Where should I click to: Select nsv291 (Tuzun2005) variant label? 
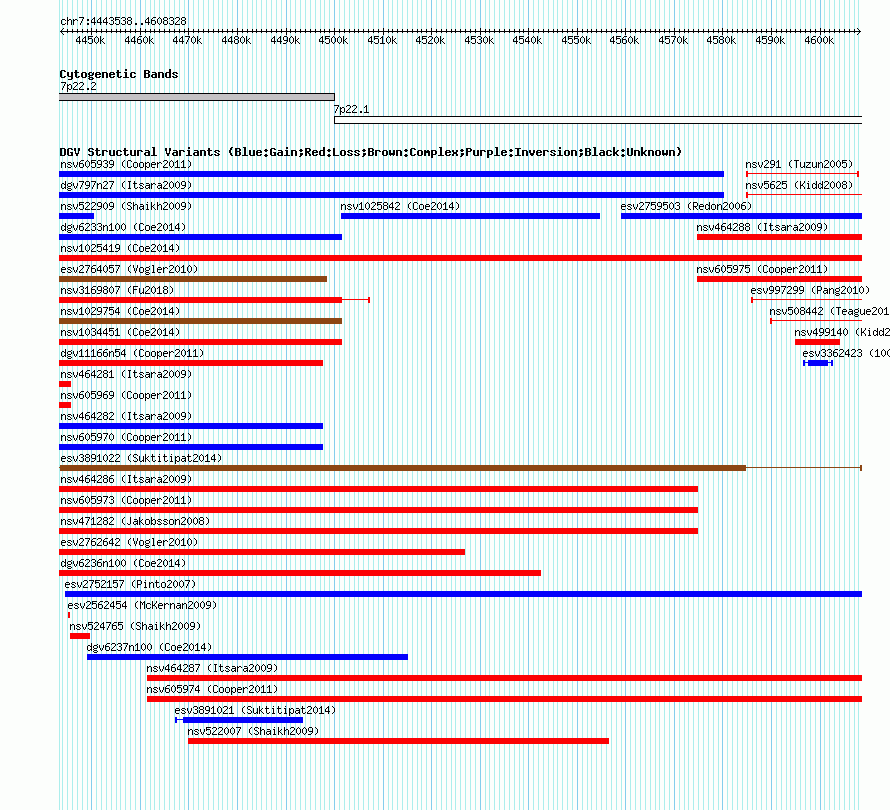[x=799, y=164]
